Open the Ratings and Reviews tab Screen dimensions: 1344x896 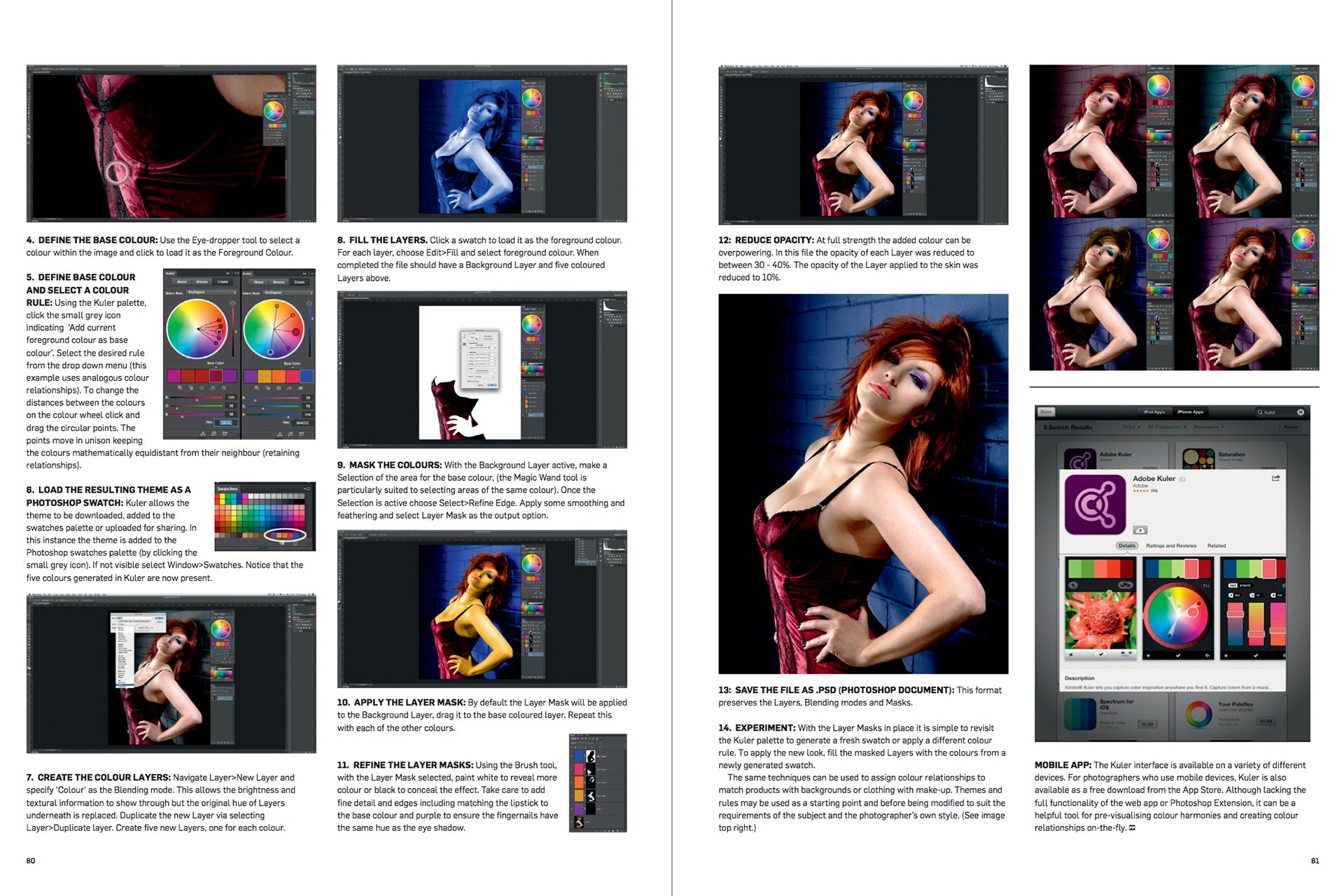(x=1171, y=545)
